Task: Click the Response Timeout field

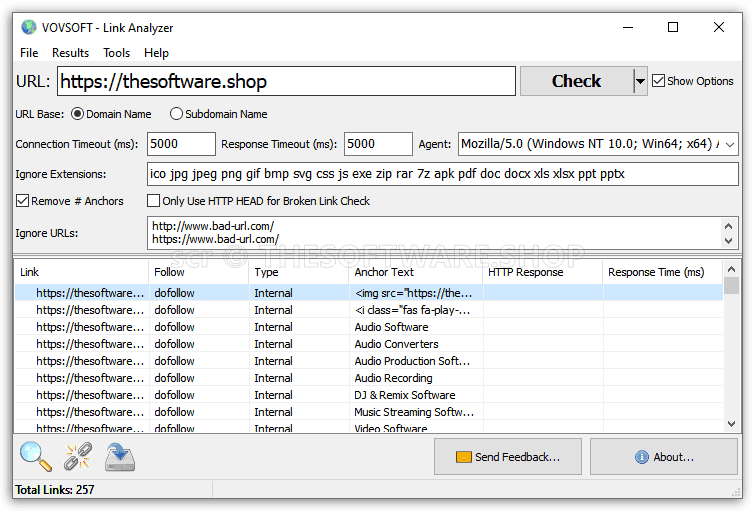Action: click(378, 144)
